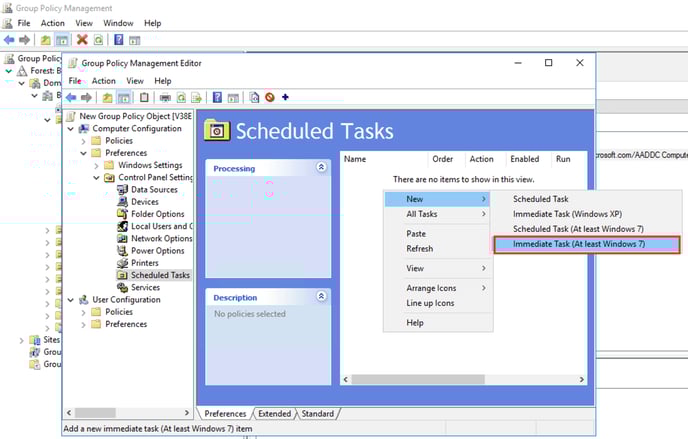This screenshot has width=688, height=439.
Task: Click the Up One Level folder icon in Editor toolbar
Action: [x=107, y=97]
